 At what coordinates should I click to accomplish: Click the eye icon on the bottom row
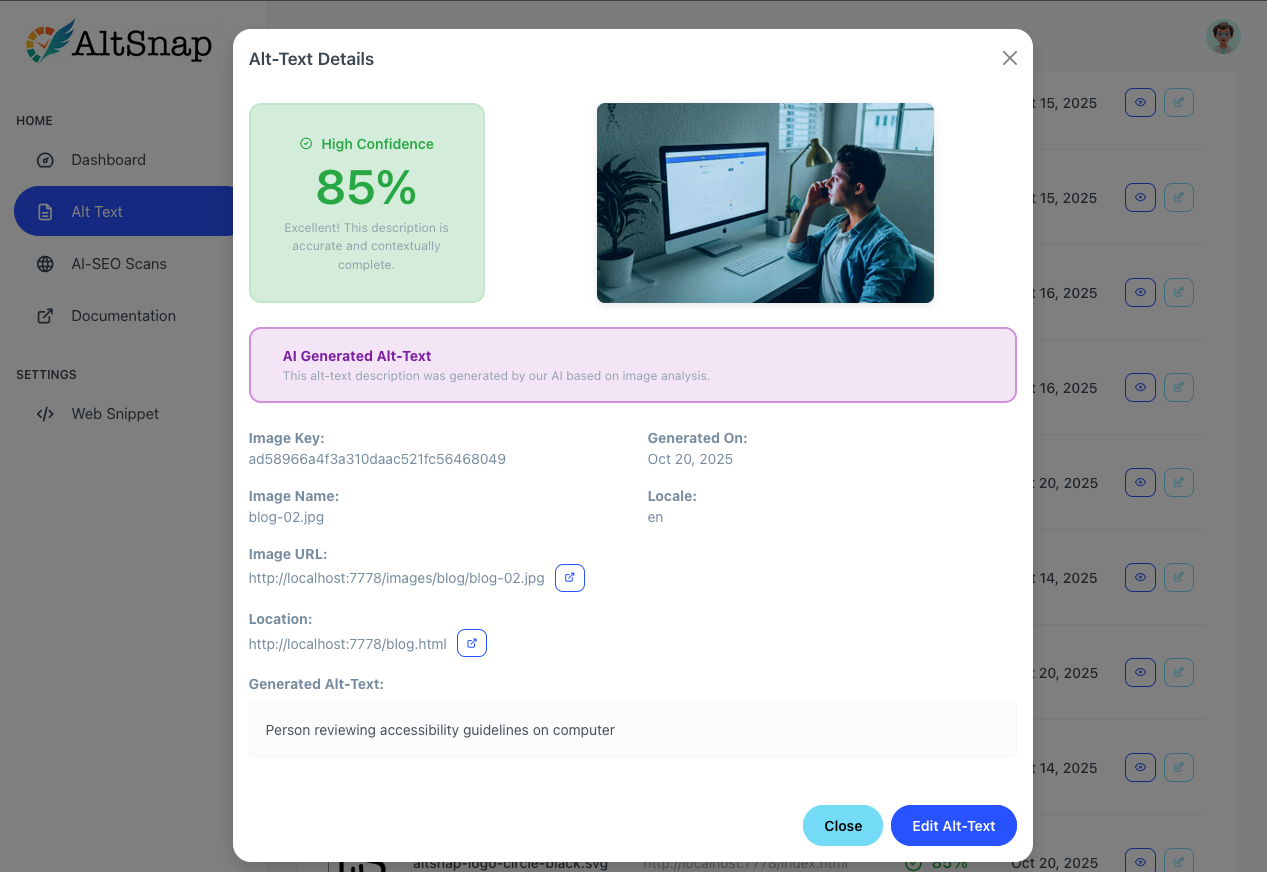point(1140,859)
